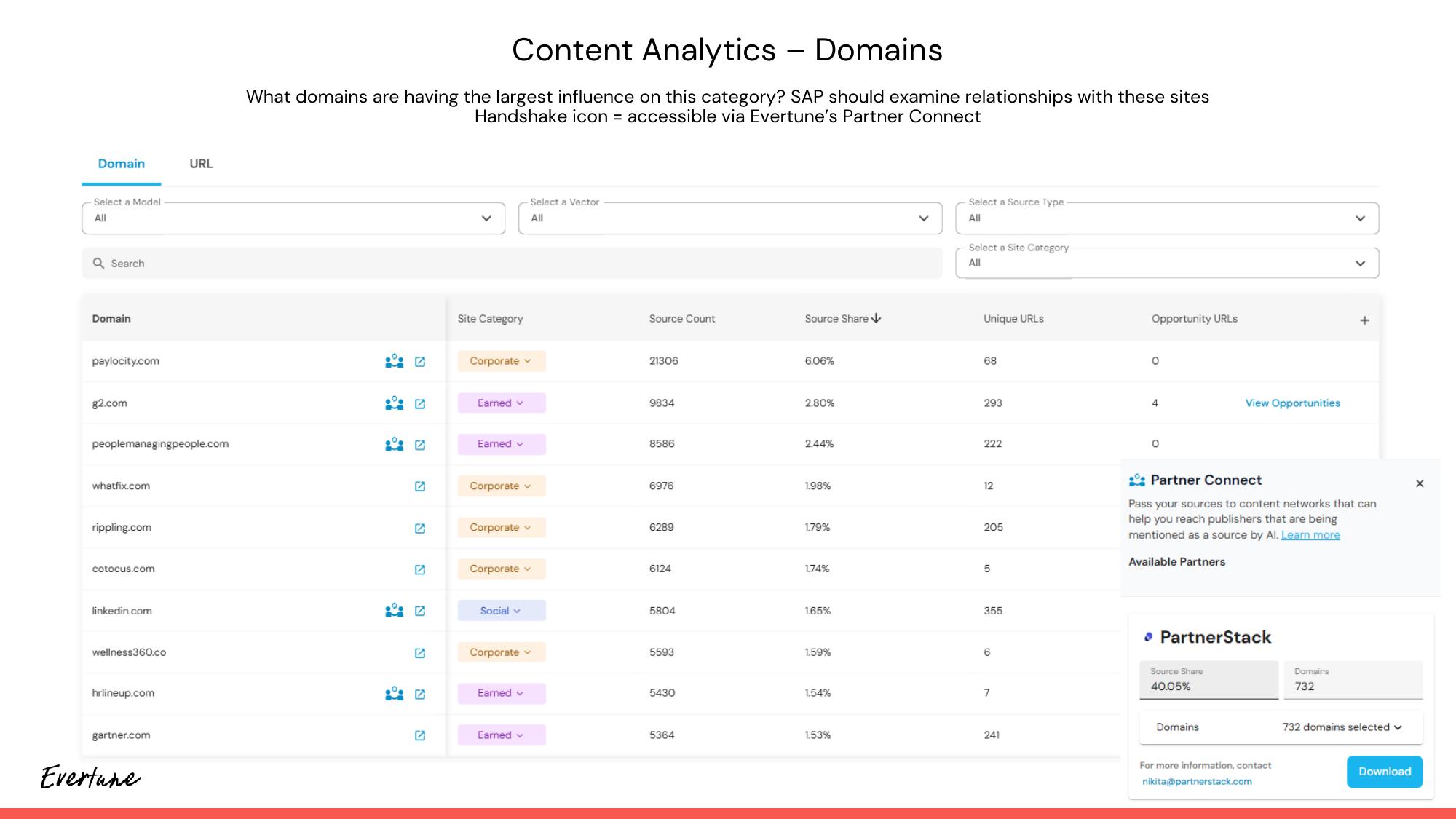
Task: Open the external link icon for g2.com
Action: point(420,403)
